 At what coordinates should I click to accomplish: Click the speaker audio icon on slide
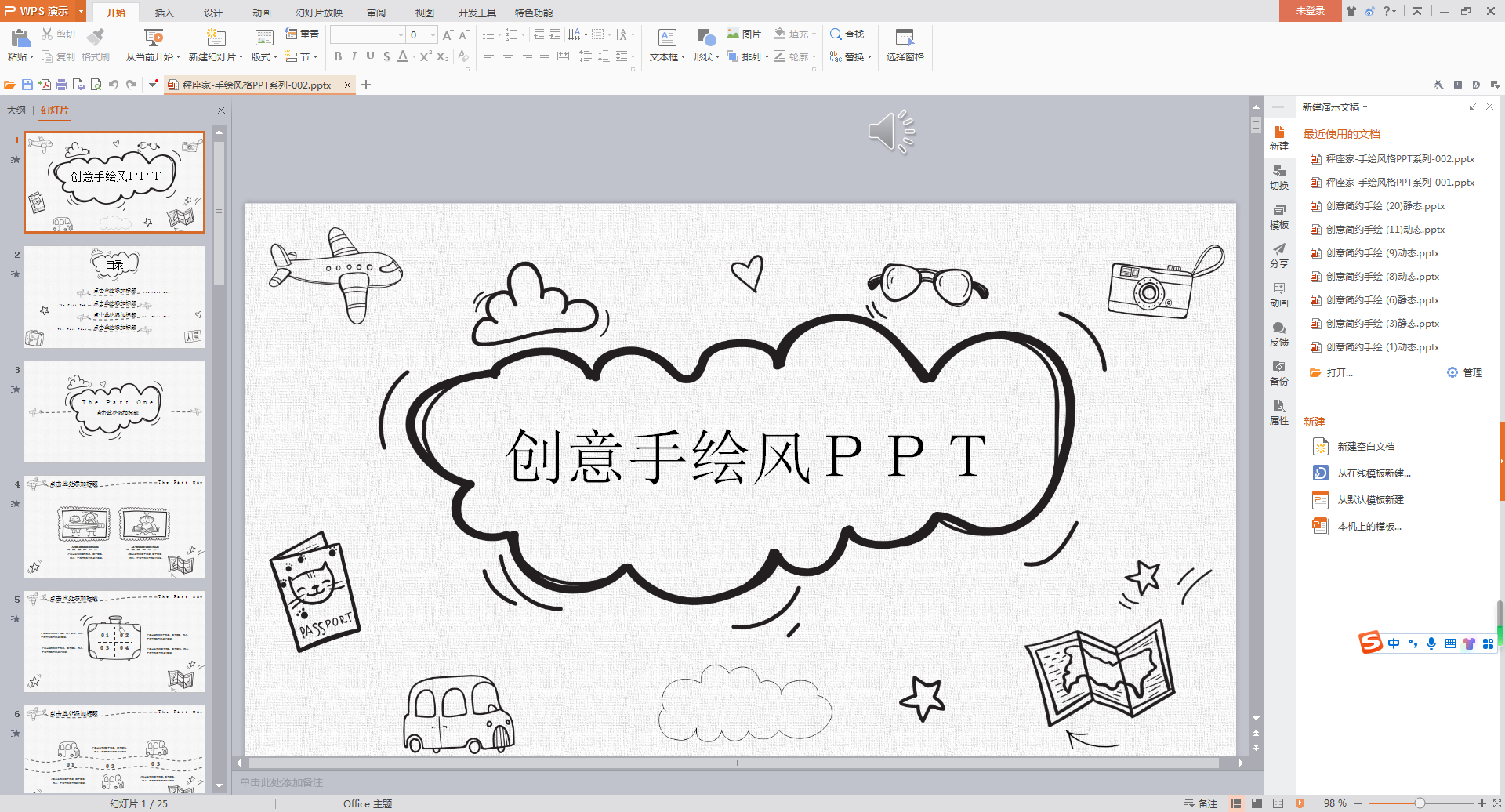click(x=892, y=131)
